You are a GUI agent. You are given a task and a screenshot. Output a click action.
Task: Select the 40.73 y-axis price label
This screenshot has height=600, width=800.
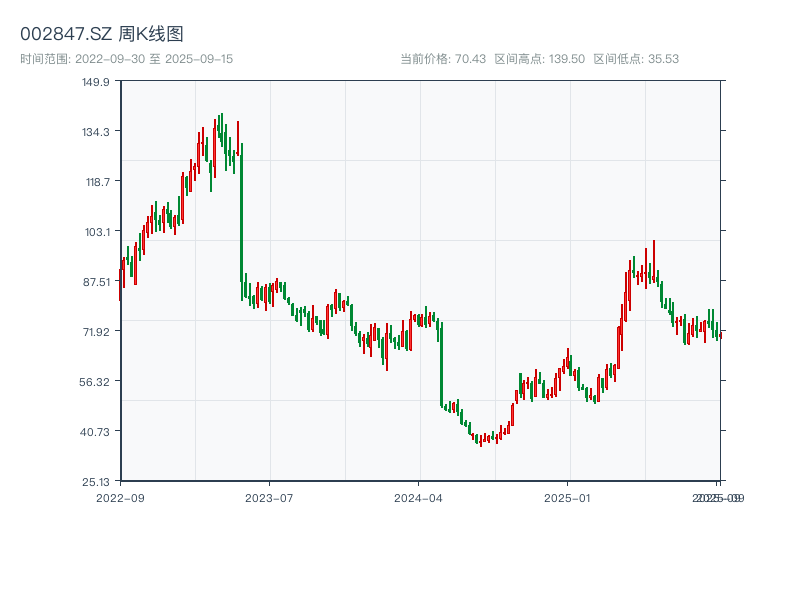96,431
